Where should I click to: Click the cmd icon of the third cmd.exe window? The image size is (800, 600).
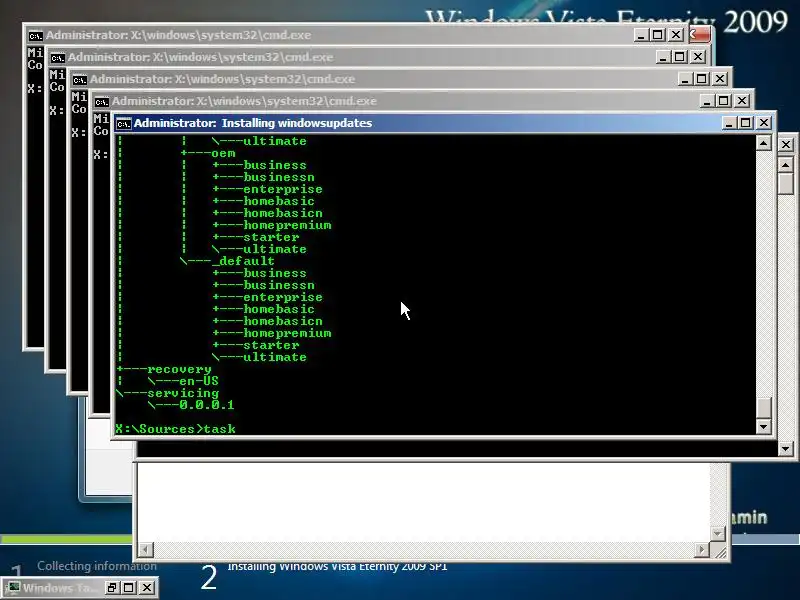tap(79, 80)
